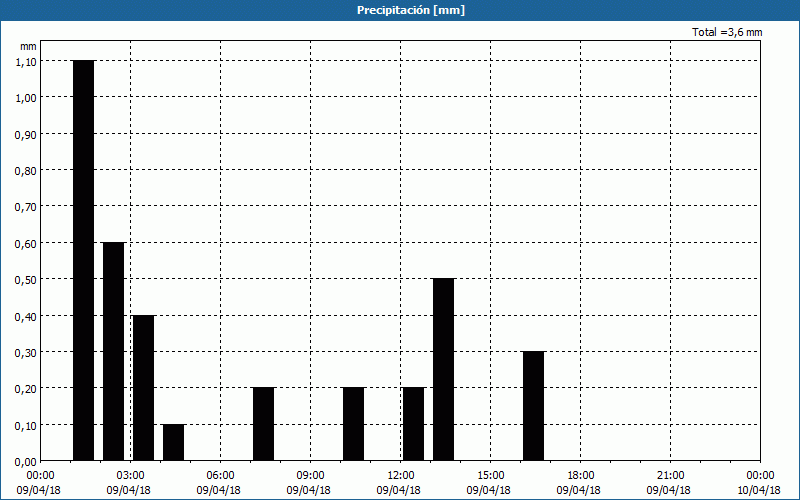This screenshot has height=500, width=800.
Task: Click the 0,90 y-axis label
Action: (26, 134)
